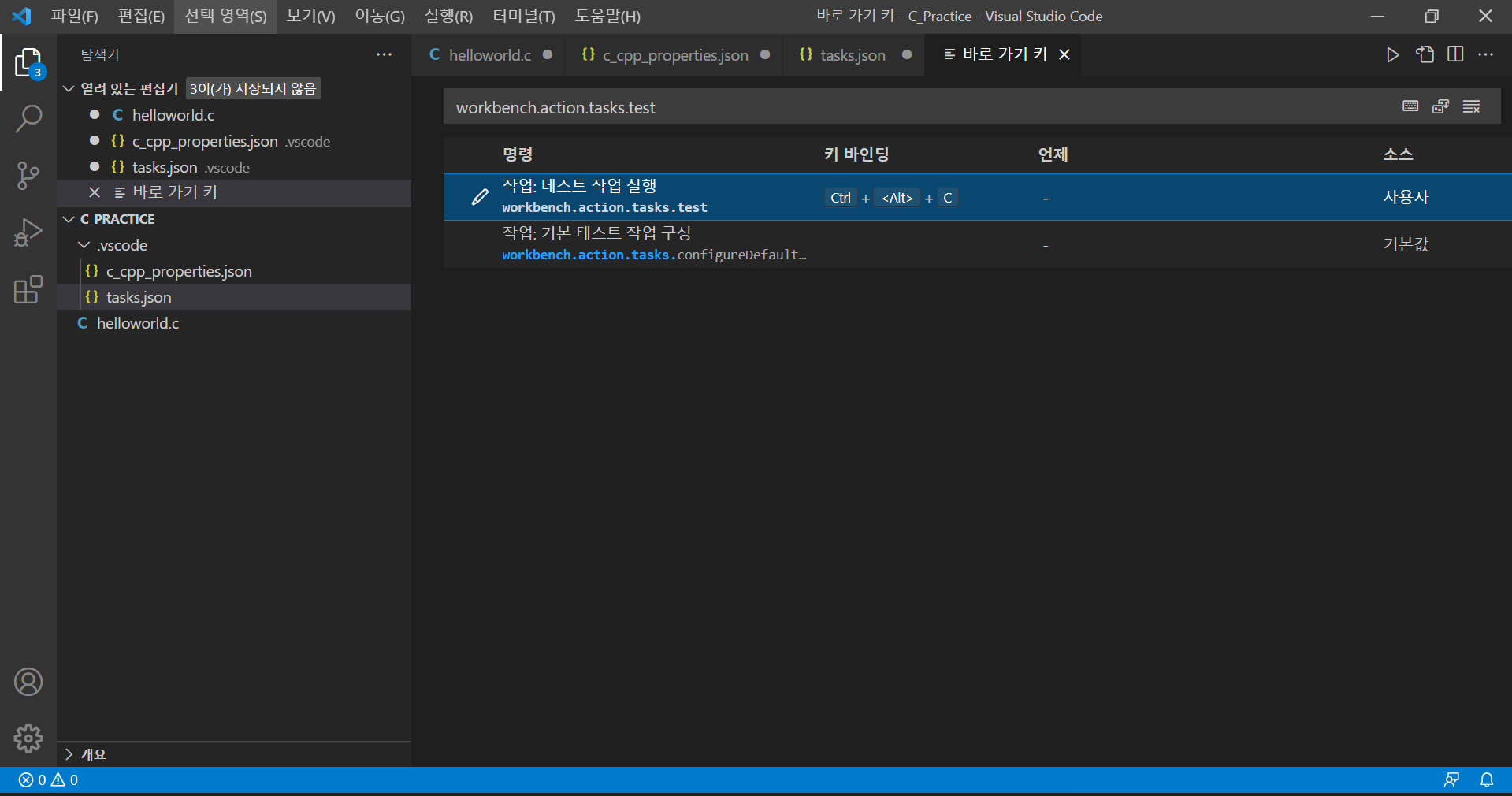Click errors and warnings status bar indicator
Viewport: 1512px width, 796px height.
click(48, 779)
